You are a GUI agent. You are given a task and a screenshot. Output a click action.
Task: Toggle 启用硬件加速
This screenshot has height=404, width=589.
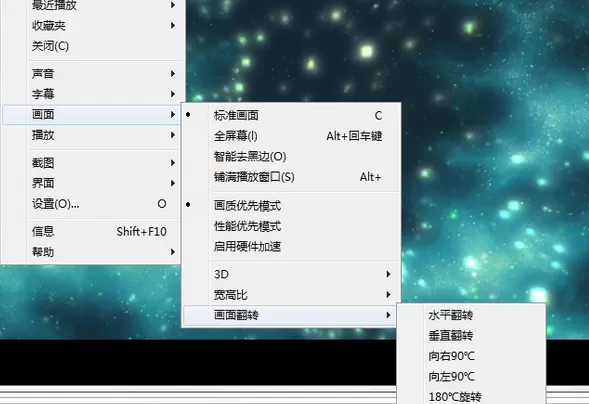[x=291, y=246]
